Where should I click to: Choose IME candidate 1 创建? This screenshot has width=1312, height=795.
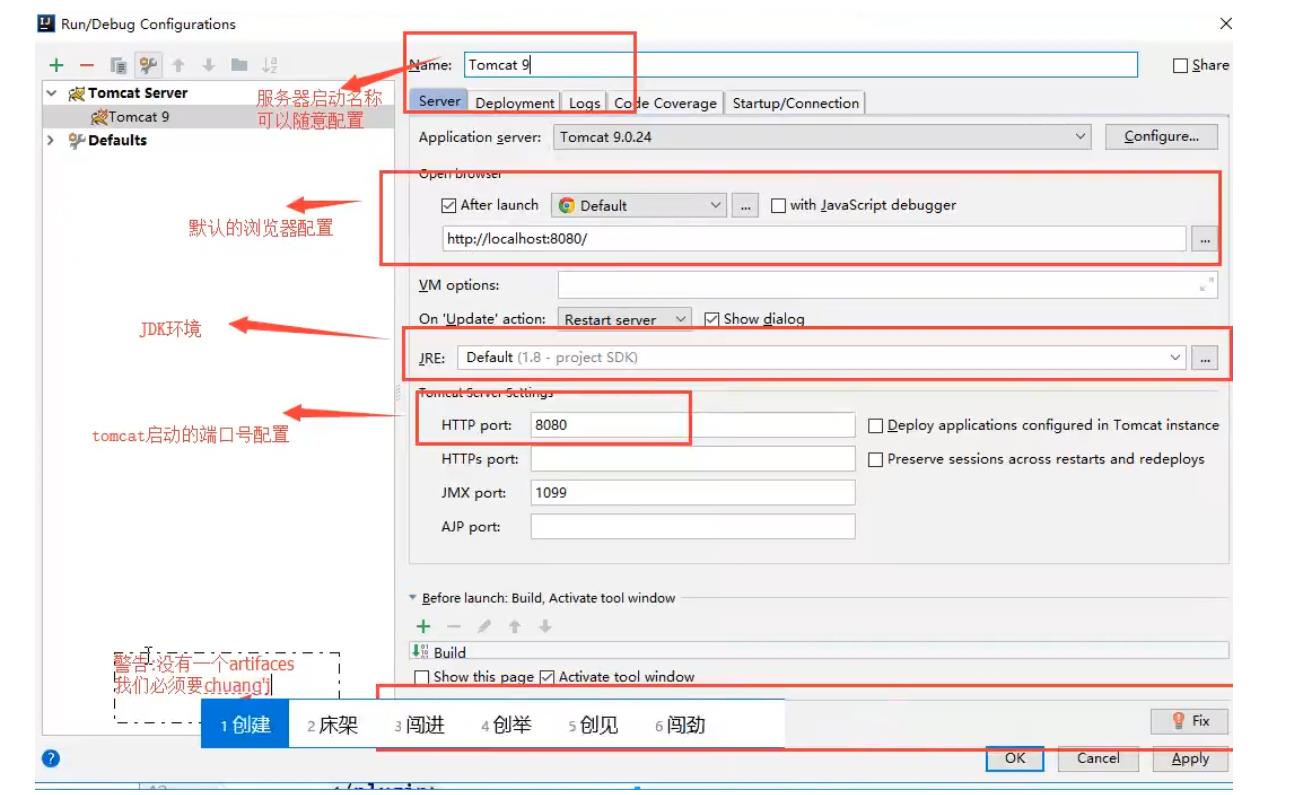245,725
